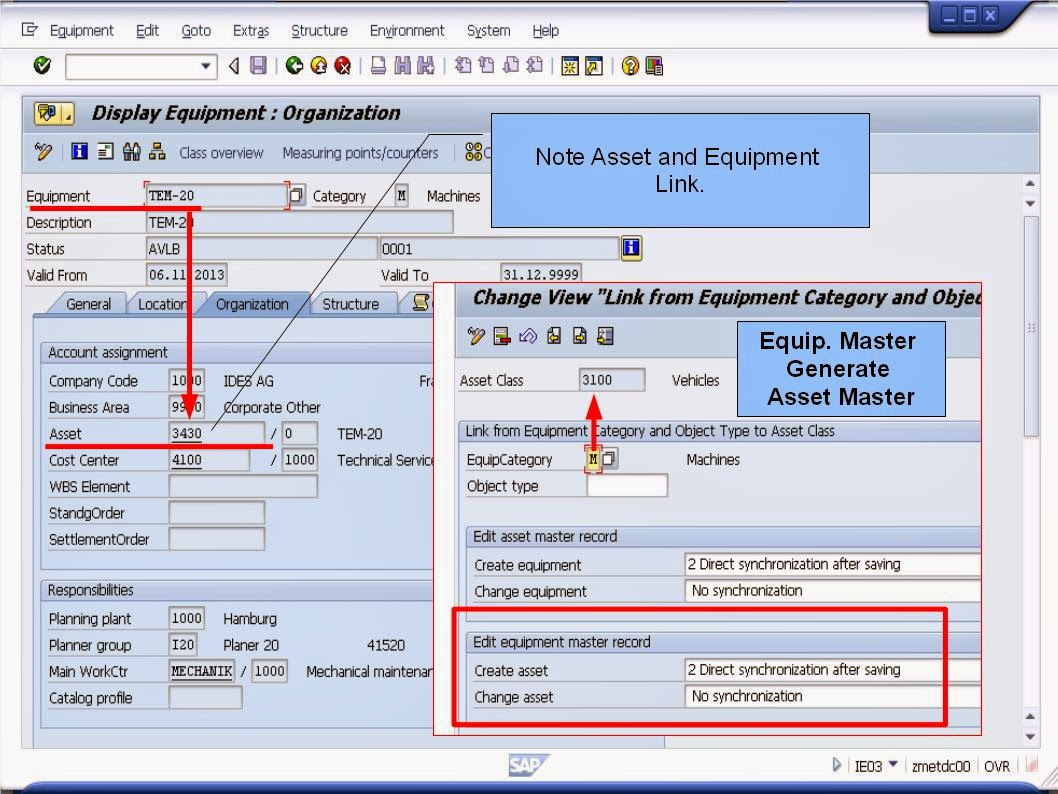Open the Environment menu
1058x794 pixels.
407,30
